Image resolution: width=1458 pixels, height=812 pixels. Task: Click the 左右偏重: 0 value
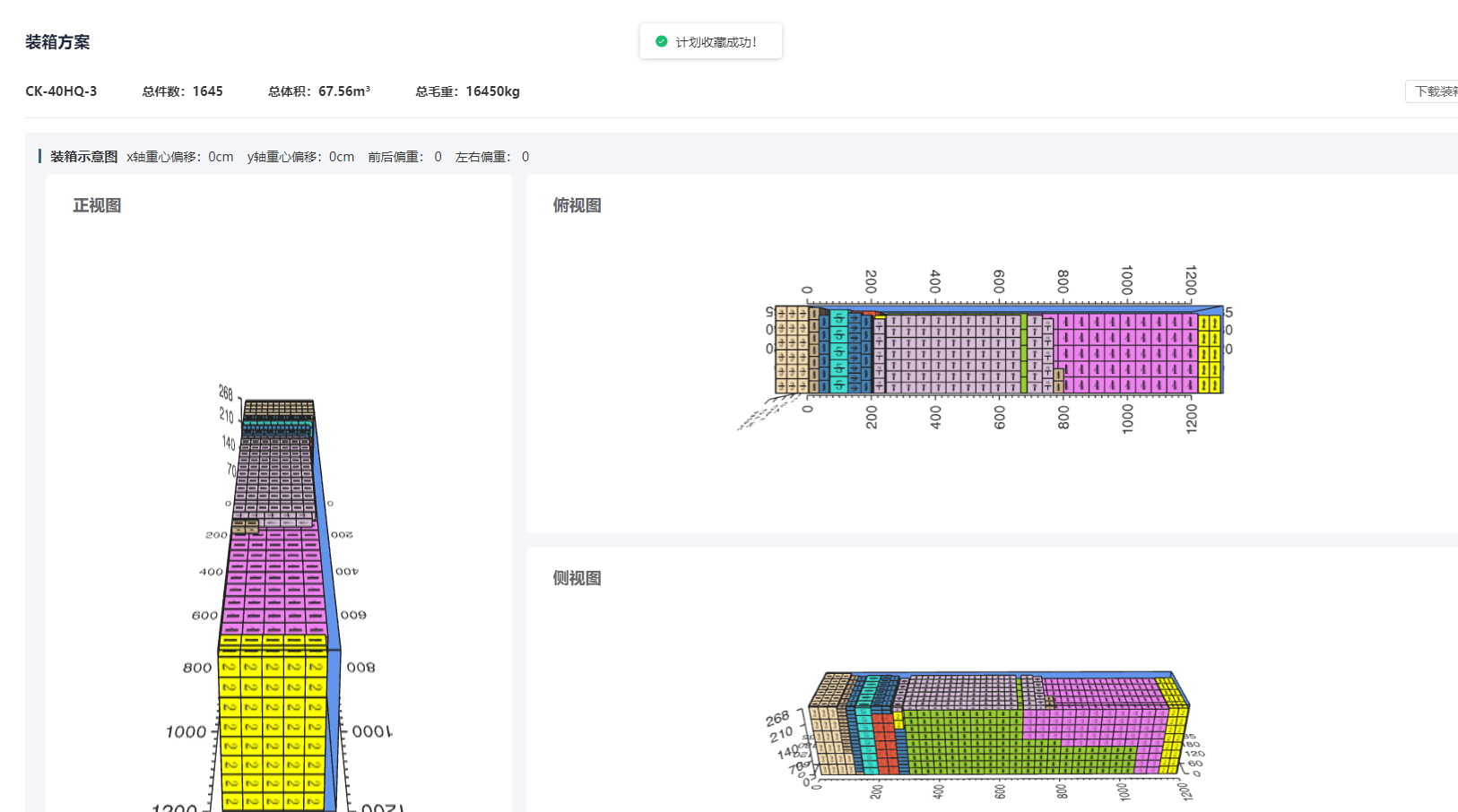tap(492, 157)
